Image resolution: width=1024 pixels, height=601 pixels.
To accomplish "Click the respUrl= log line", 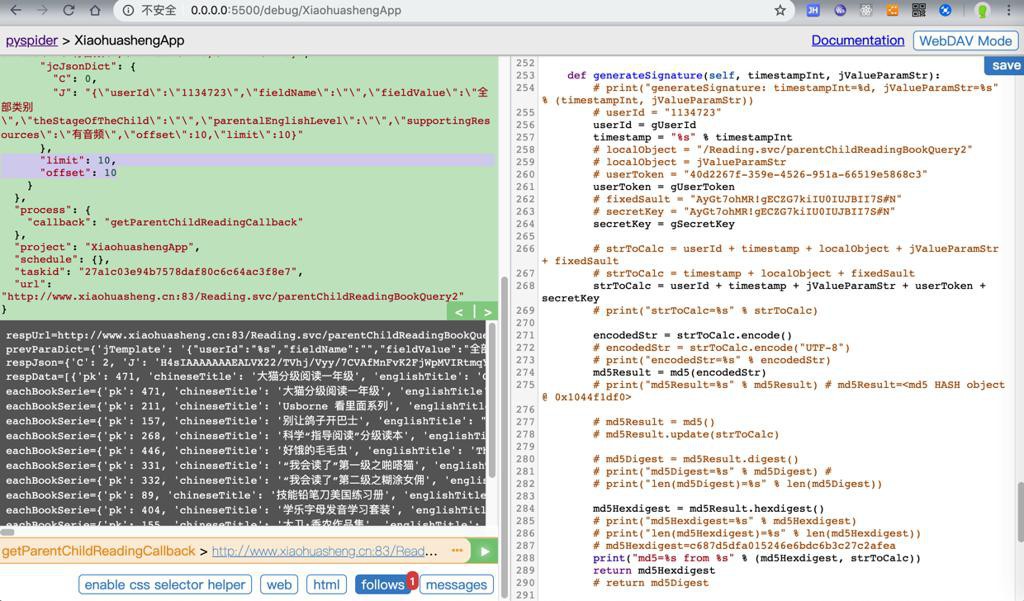I will (x=246, y=335).
